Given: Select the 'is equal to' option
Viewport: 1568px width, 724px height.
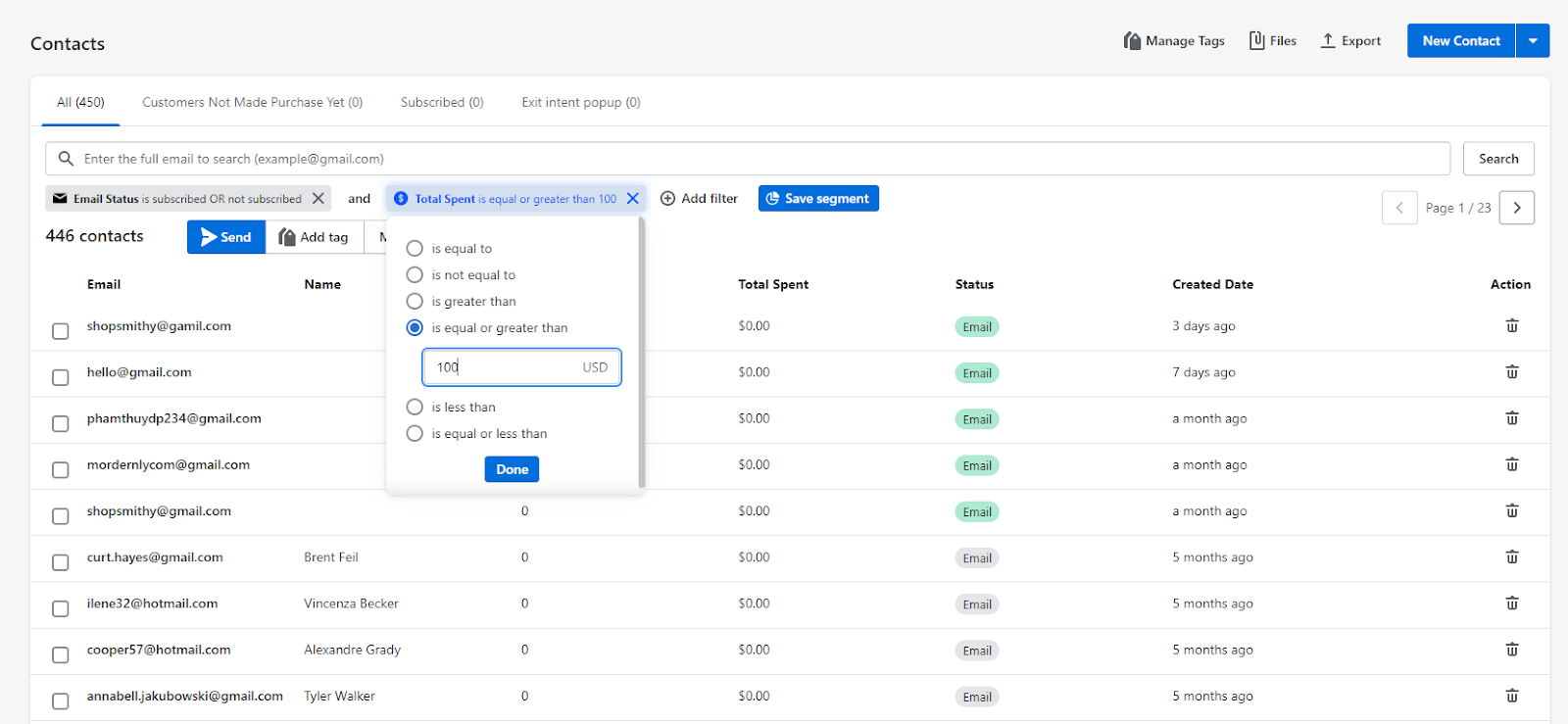Looking at the screenshot, I should (415, 249).
